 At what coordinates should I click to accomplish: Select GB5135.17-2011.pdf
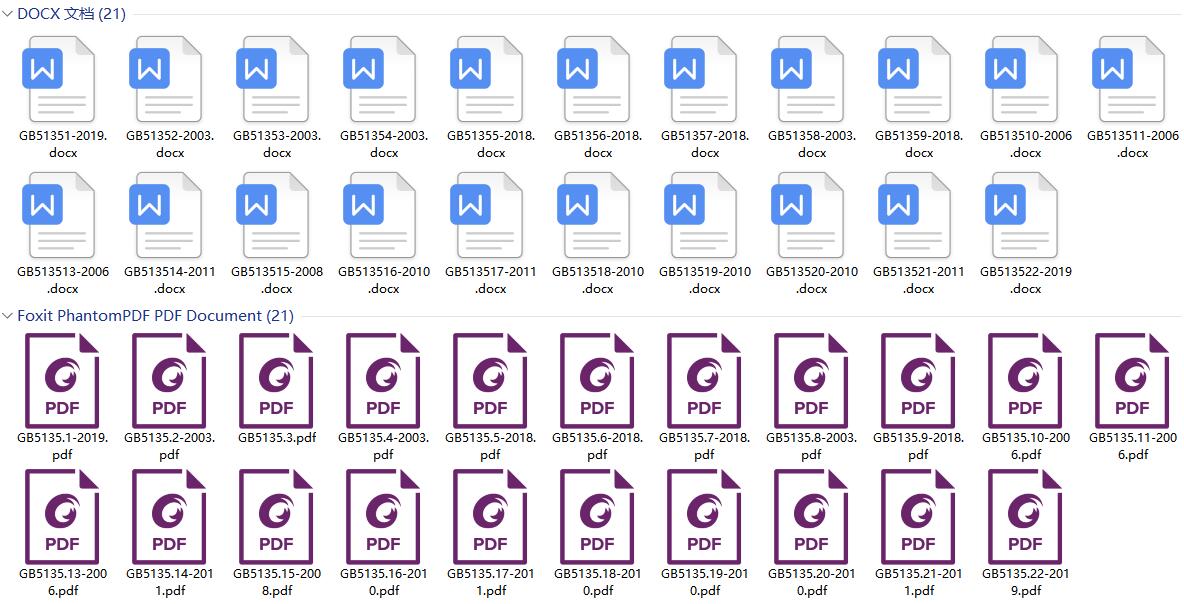(x=489, y=518)
